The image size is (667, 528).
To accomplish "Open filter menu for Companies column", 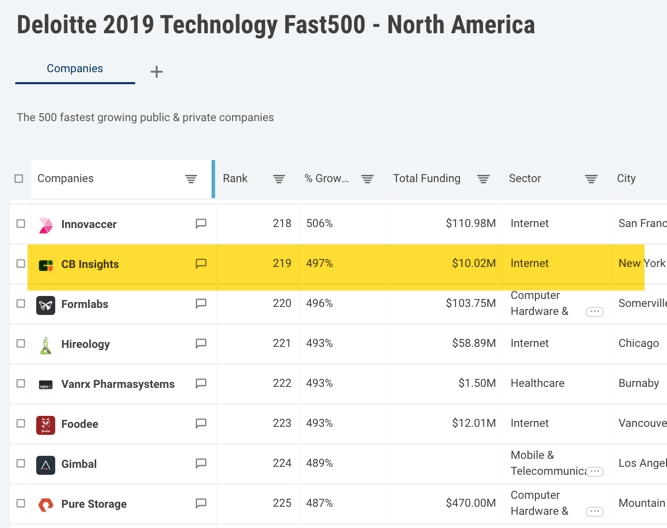I will point(191,179).
